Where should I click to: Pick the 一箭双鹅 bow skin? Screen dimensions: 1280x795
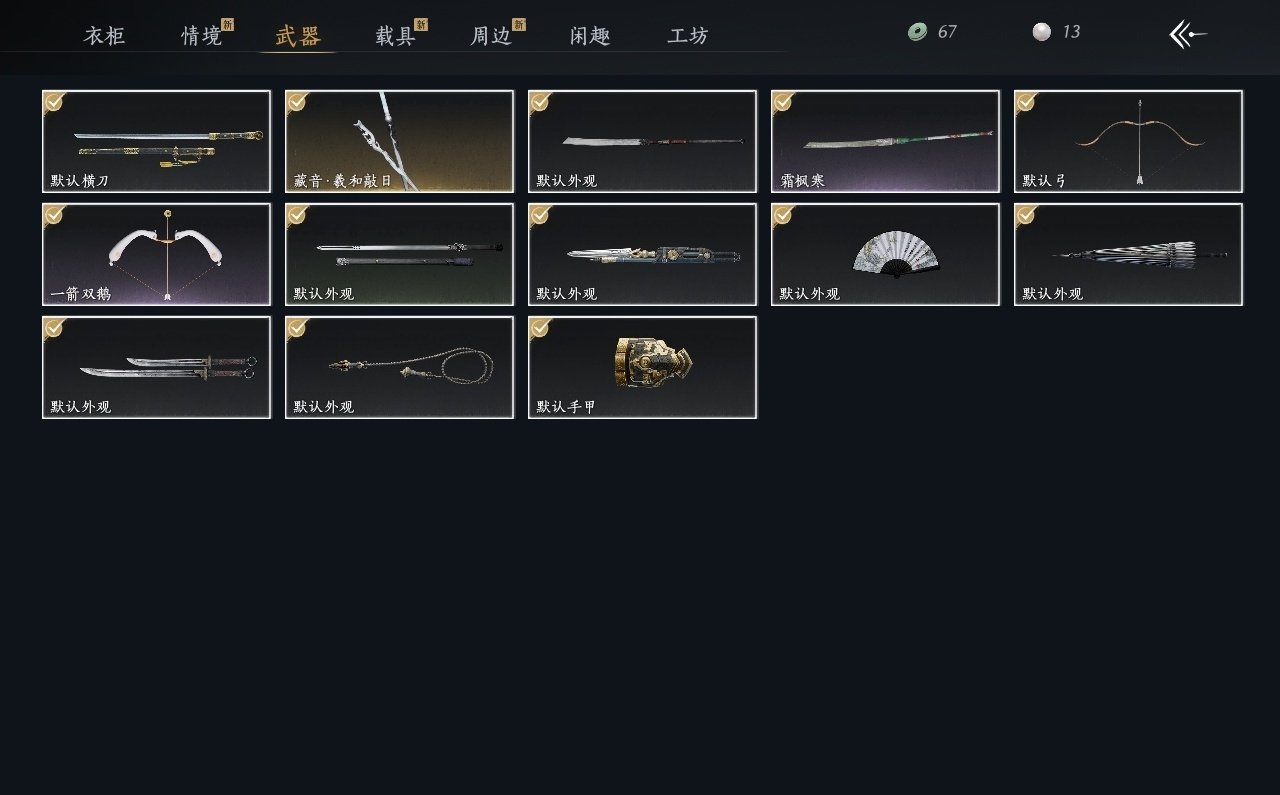pyautogui.click(x=156, y=254)
